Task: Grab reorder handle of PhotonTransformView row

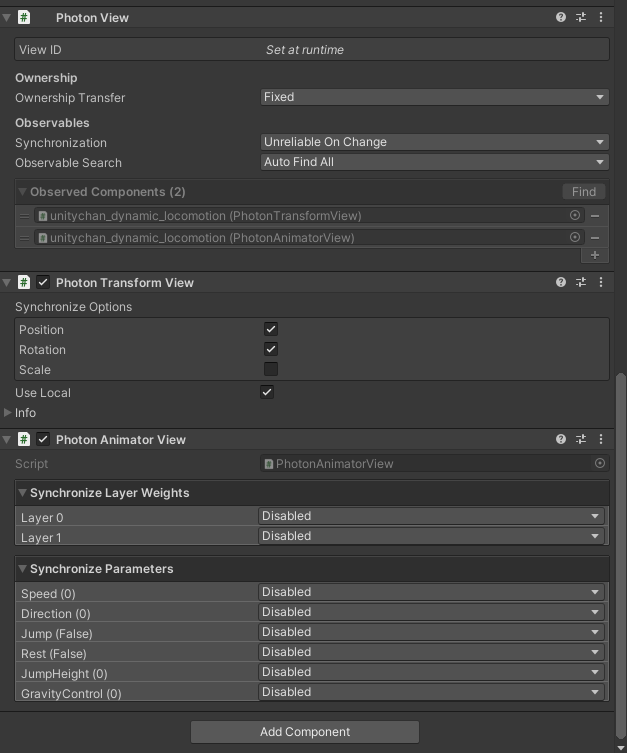Action: 24,216
